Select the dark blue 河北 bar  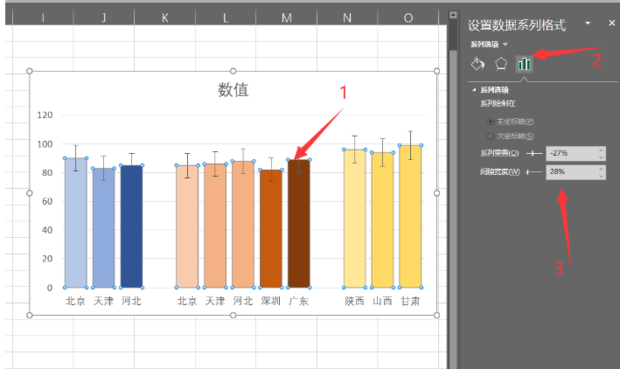pos(131,226)
